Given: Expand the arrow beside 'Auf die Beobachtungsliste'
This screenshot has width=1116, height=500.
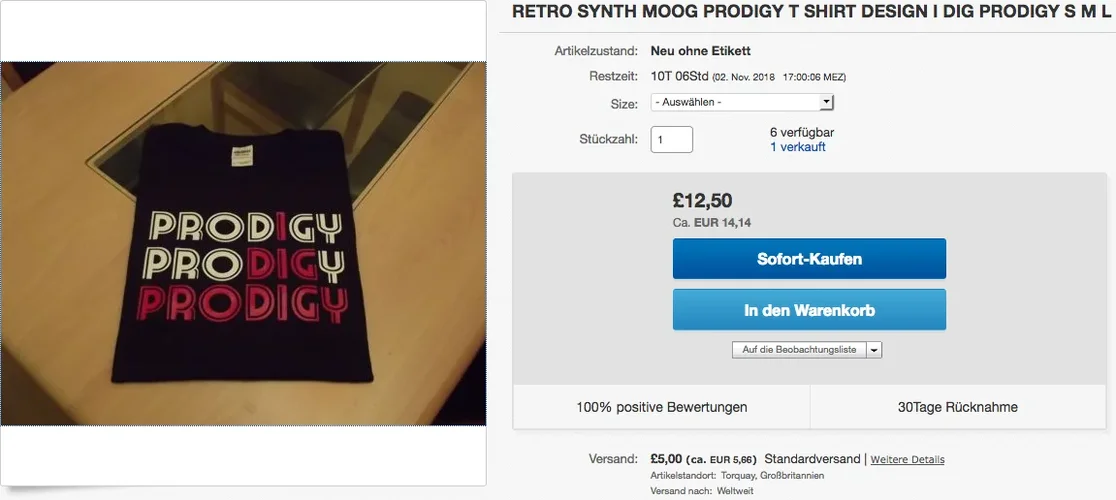Looking at the screenshot, I should tap(874, 350).
